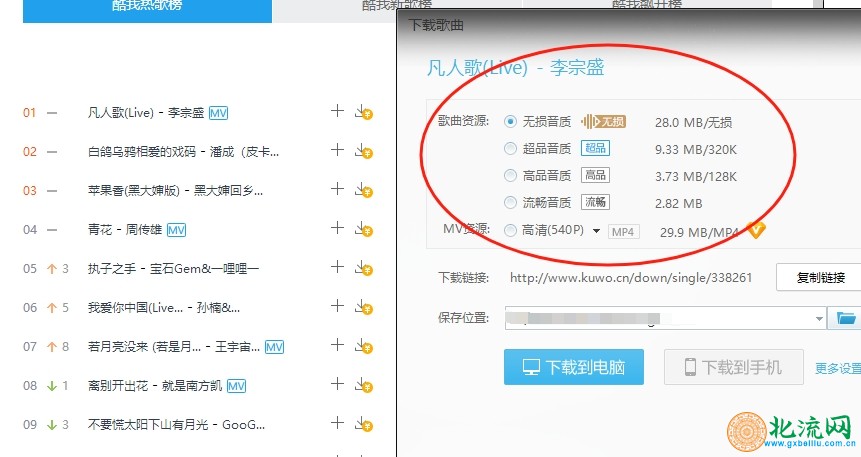
Task: Click the 流畅 quality badge
Action: click(x=595, y=202)
